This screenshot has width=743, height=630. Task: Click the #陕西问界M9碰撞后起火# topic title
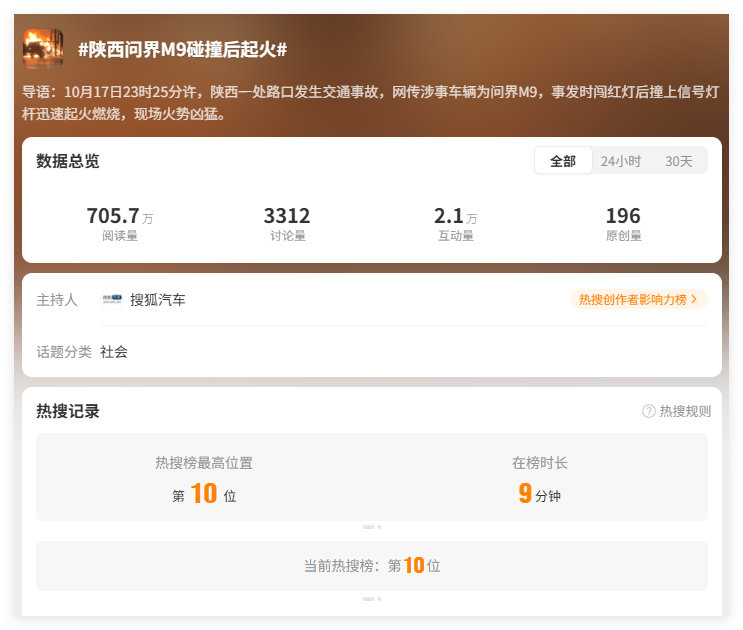tap(182, 49)
